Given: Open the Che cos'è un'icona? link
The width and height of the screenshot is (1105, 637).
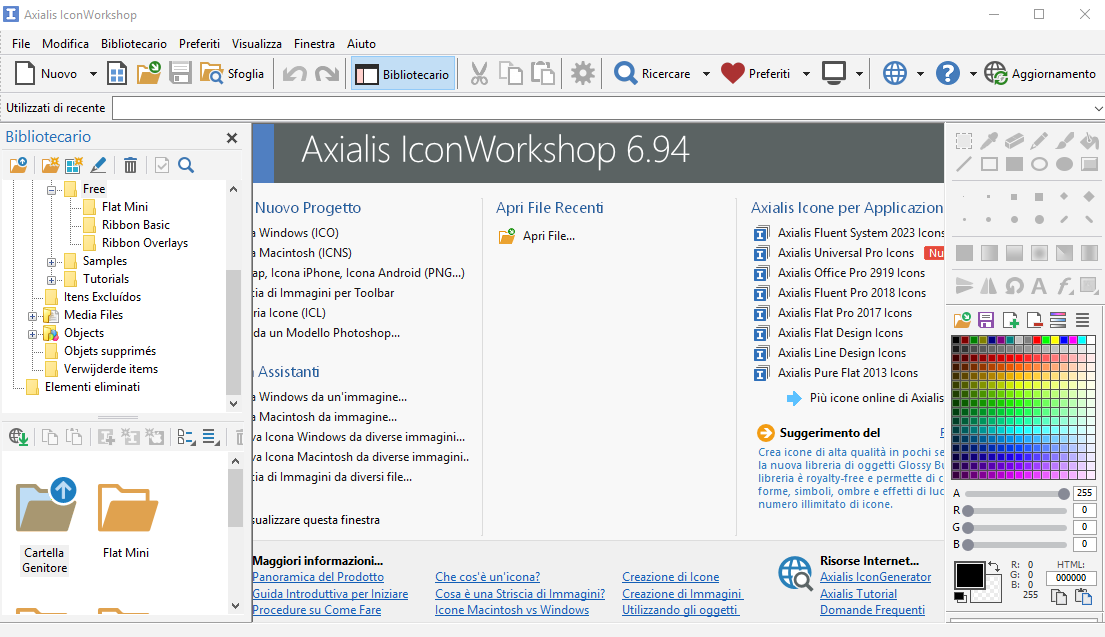Looking at the screenshot, I should (488, 577).
